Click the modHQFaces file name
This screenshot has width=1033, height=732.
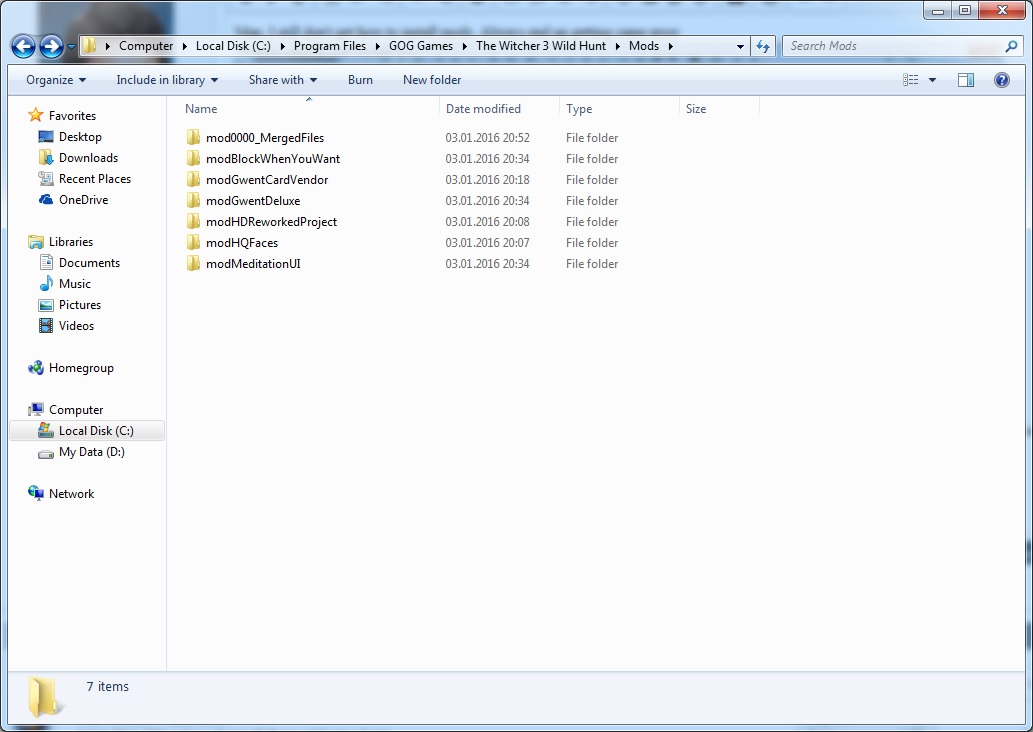tap(242, 243)
